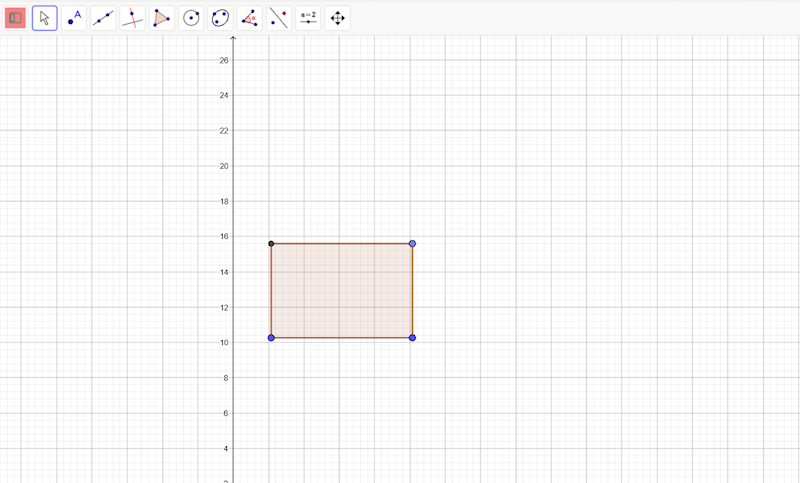Click the y-axis label 26
Viewport: 800px width, 483px height.
[224, 60]
